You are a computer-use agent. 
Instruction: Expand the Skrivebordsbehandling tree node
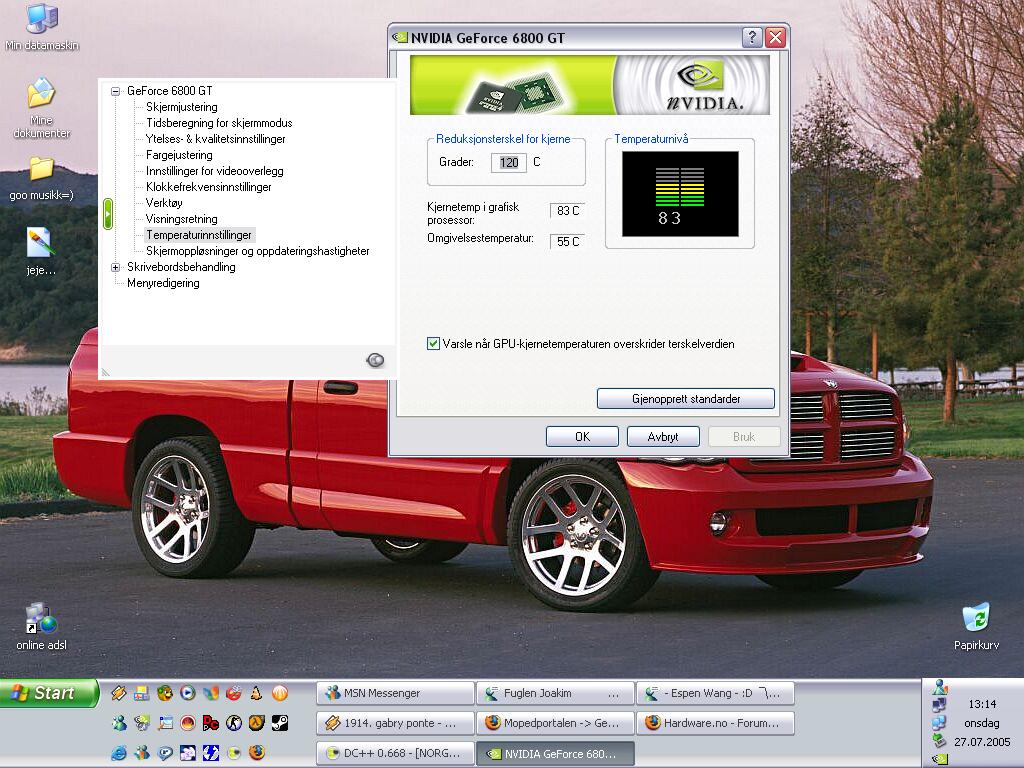point(116,267)
